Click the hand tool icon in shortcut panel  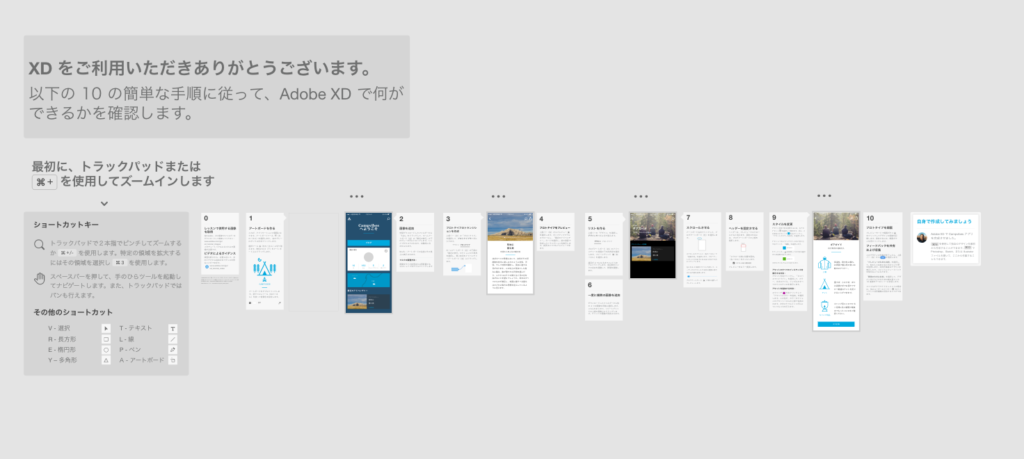coord(40,279)
